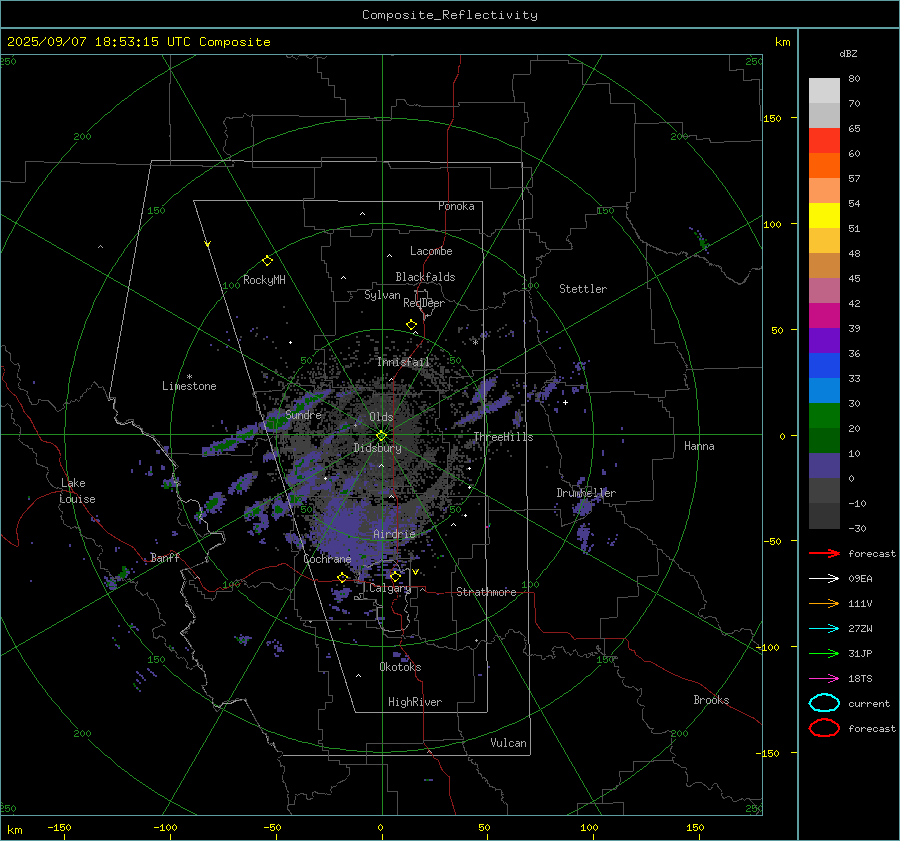Click the Ponoka label on map
The height and width of the screenshot is (841, 900).
456,206
